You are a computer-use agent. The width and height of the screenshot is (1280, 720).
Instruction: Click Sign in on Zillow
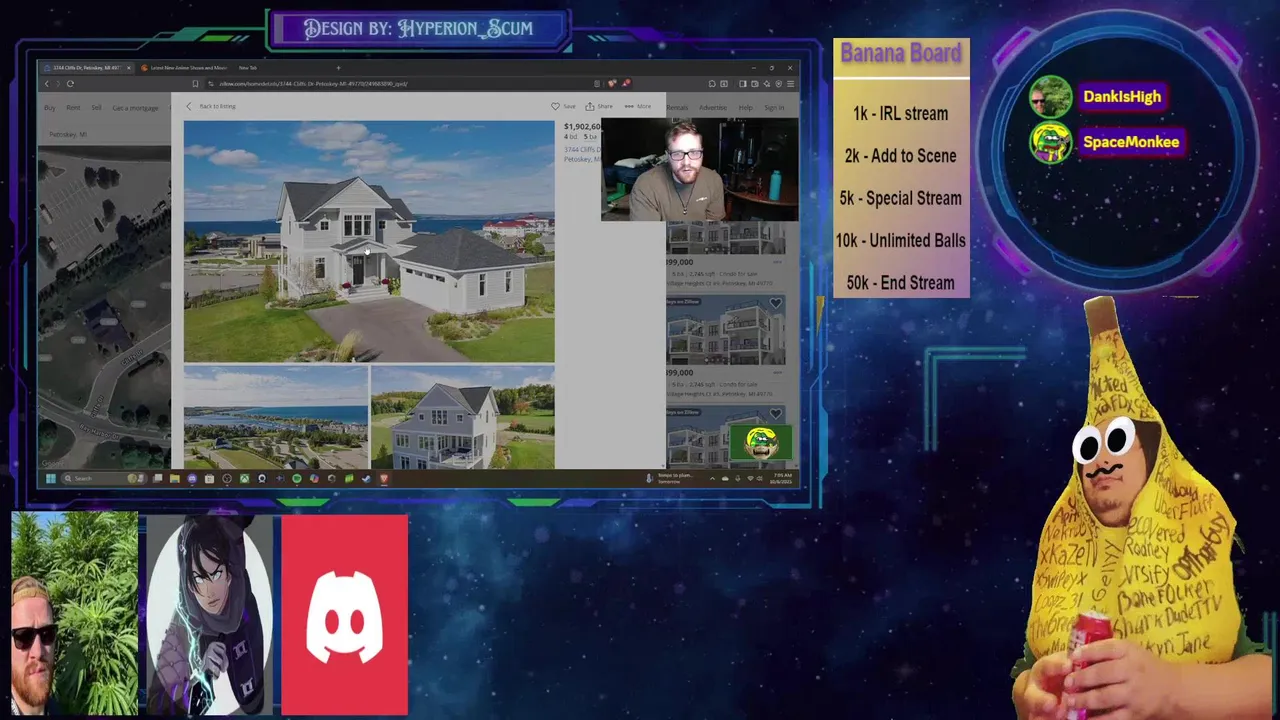(774, 107)
